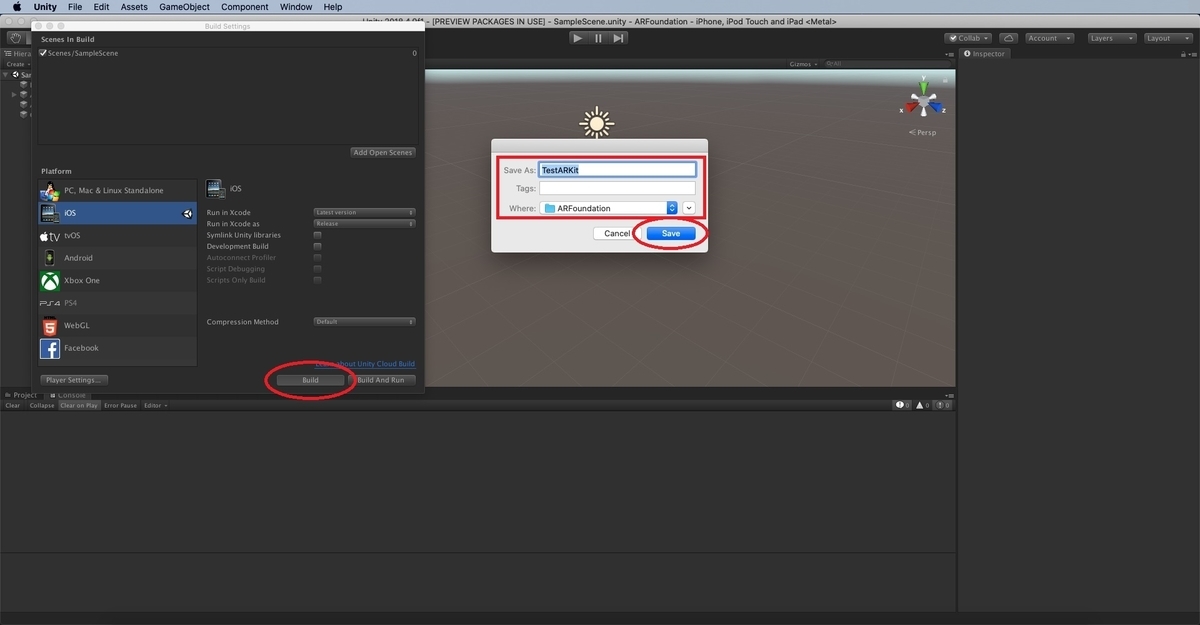Click the Build button

point(310,380)
